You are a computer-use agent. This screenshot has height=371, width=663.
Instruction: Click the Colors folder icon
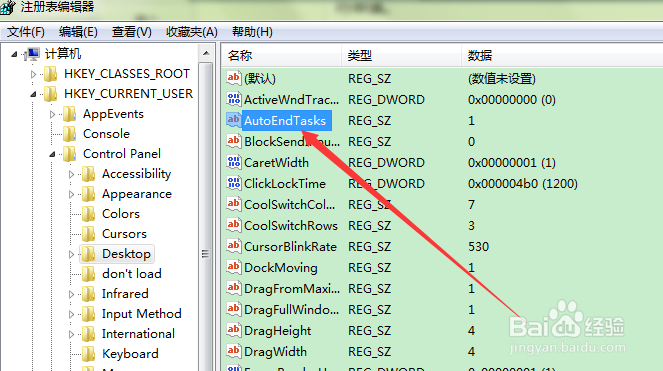click(88, 214)
